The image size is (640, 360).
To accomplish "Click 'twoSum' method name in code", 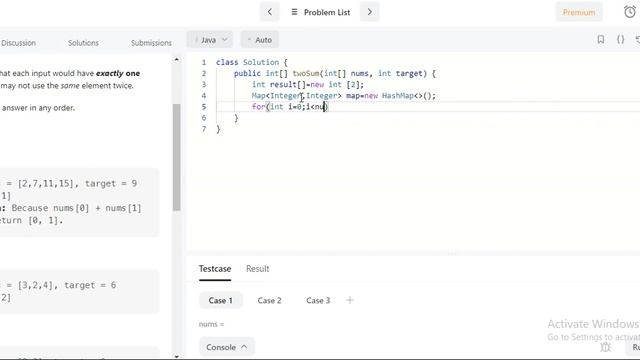I will [x=306, y=73].
